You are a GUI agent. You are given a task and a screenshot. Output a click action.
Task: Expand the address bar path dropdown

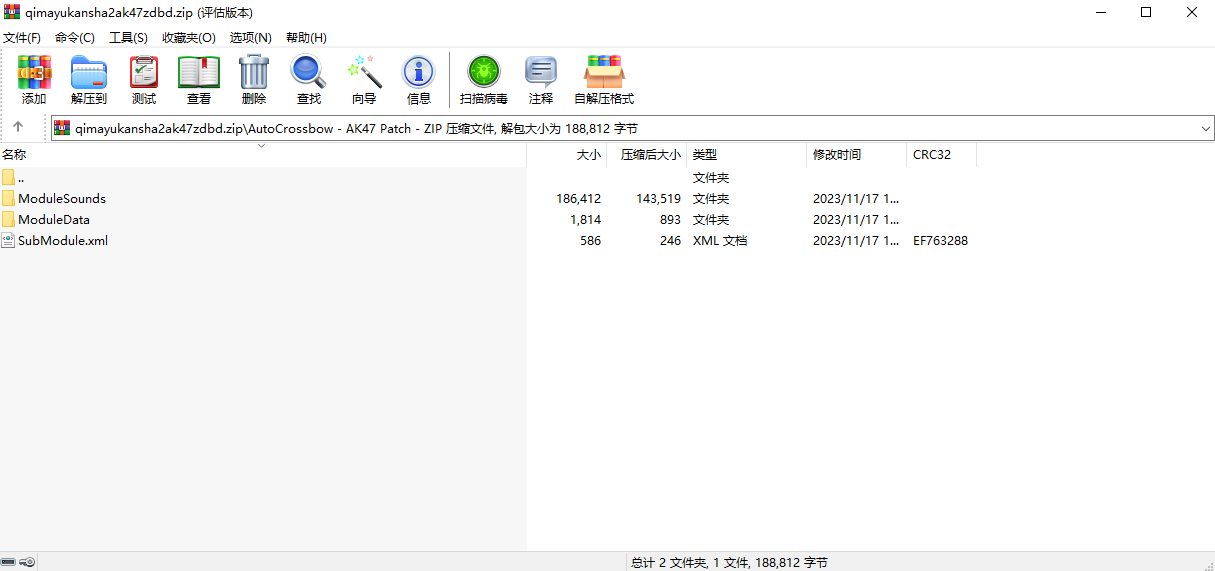[1205, 128]
